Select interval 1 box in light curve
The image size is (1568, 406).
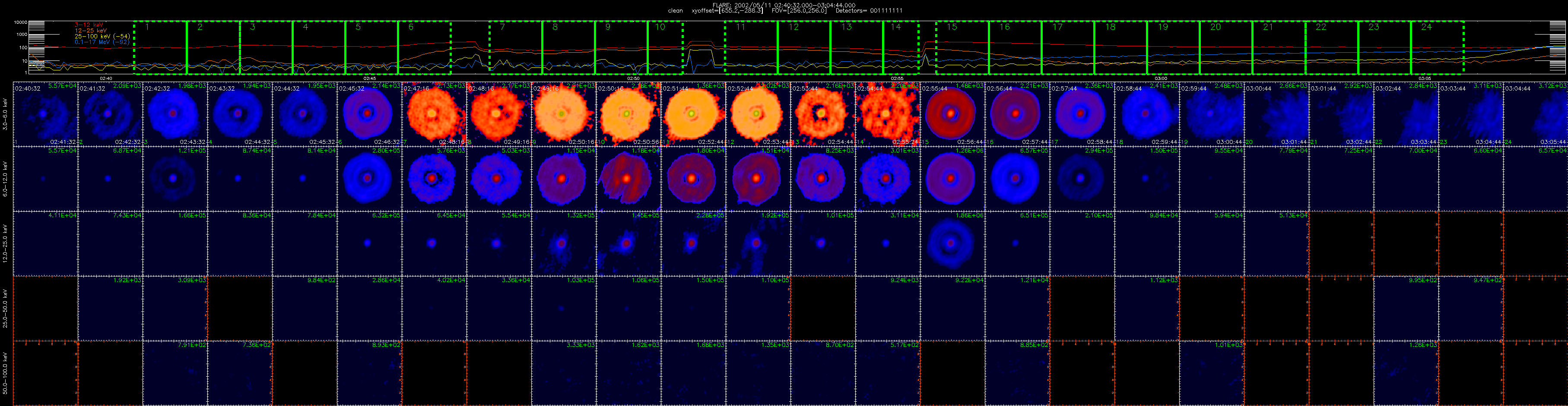point(160,48)
